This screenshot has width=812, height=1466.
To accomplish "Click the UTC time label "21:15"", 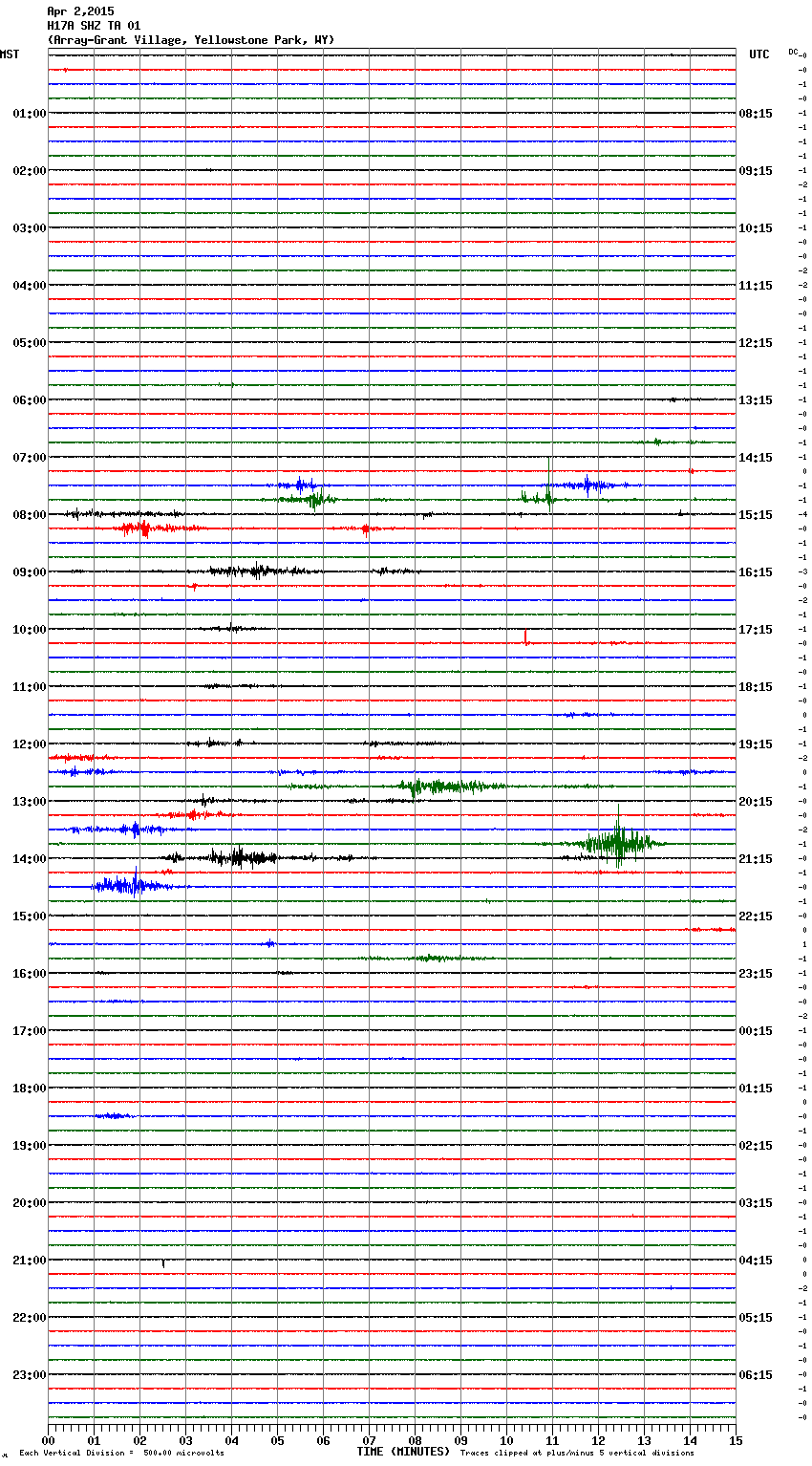I will click(756, 859).
